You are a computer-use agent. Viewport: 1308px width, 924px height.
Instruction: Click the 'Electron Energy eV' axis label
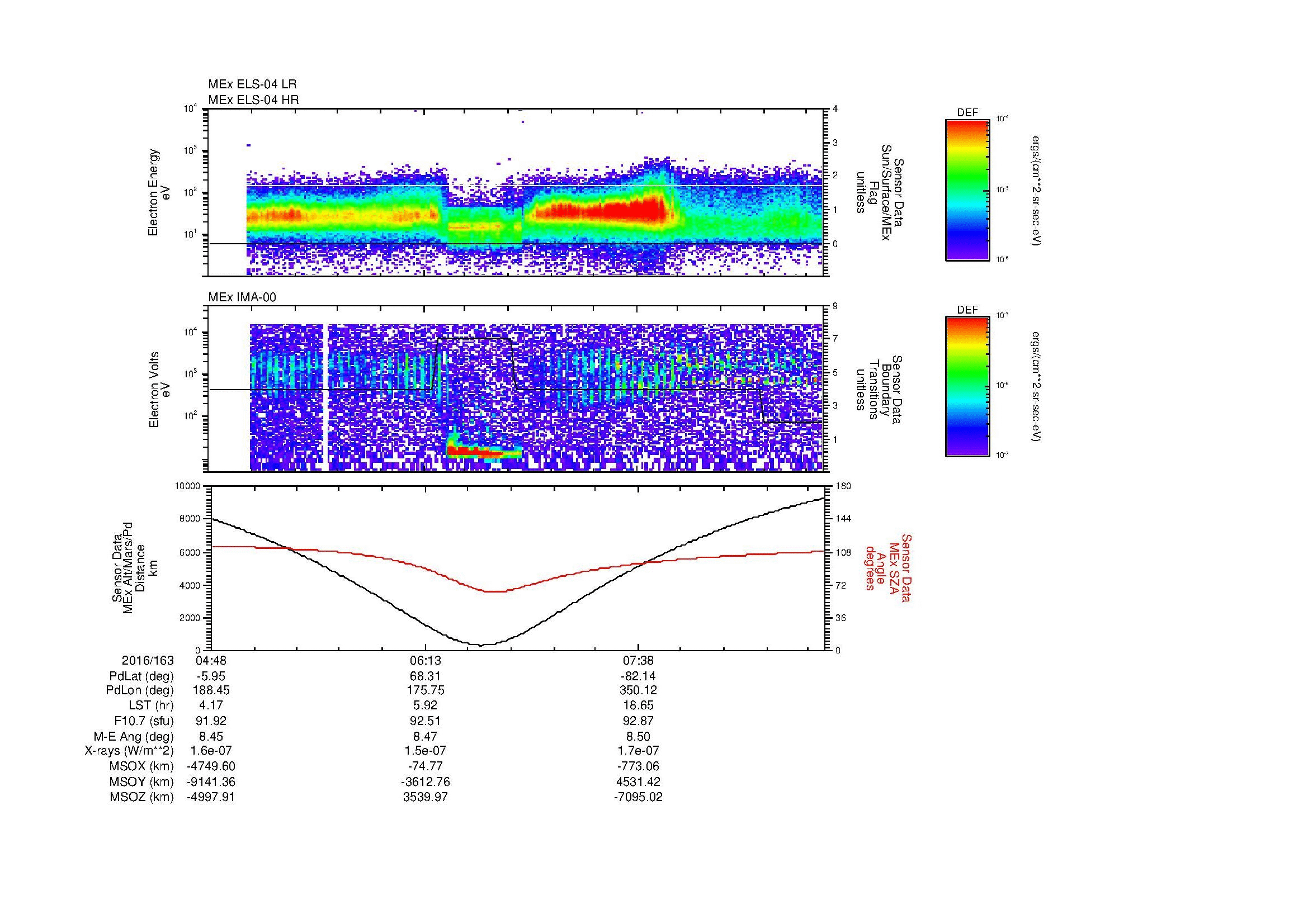click(x=159, y=192)
